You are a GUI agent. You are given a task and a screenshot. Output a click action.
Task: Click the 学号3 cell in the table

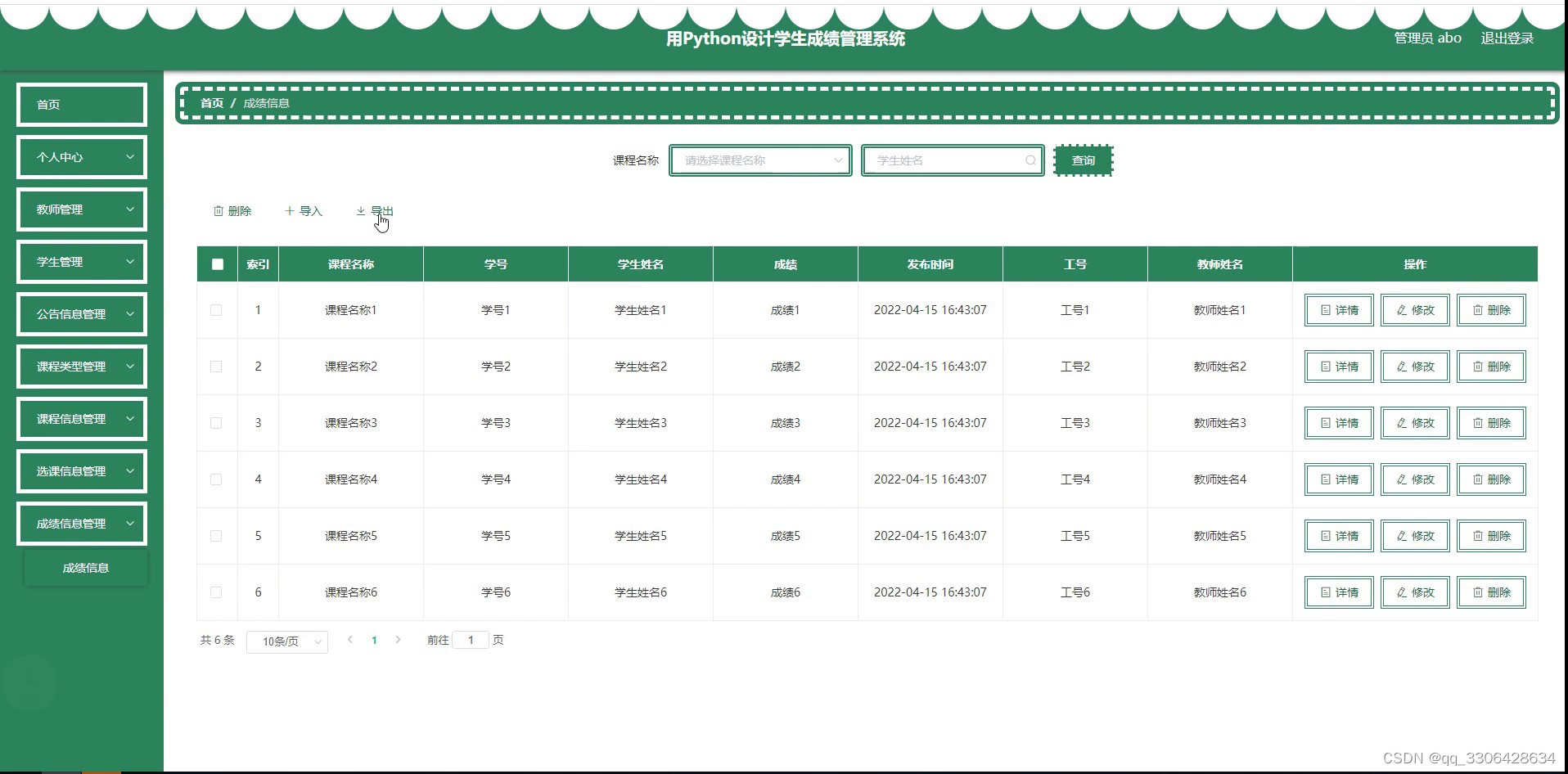pyautogui.click(x=496, y=423)
